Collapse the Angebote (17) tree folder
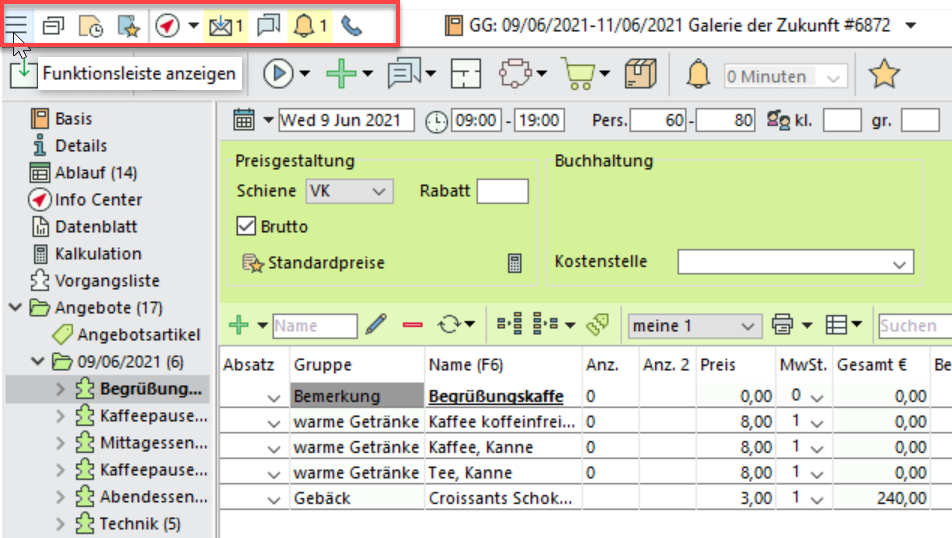 tap(16, 308)
